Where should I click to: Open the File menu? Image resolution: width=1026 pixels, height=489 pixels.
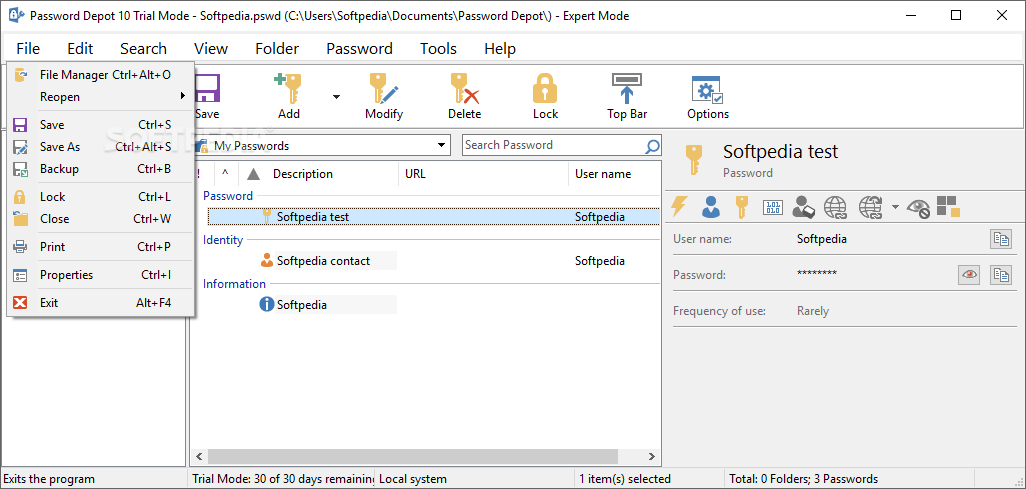[x=28, y=48]
